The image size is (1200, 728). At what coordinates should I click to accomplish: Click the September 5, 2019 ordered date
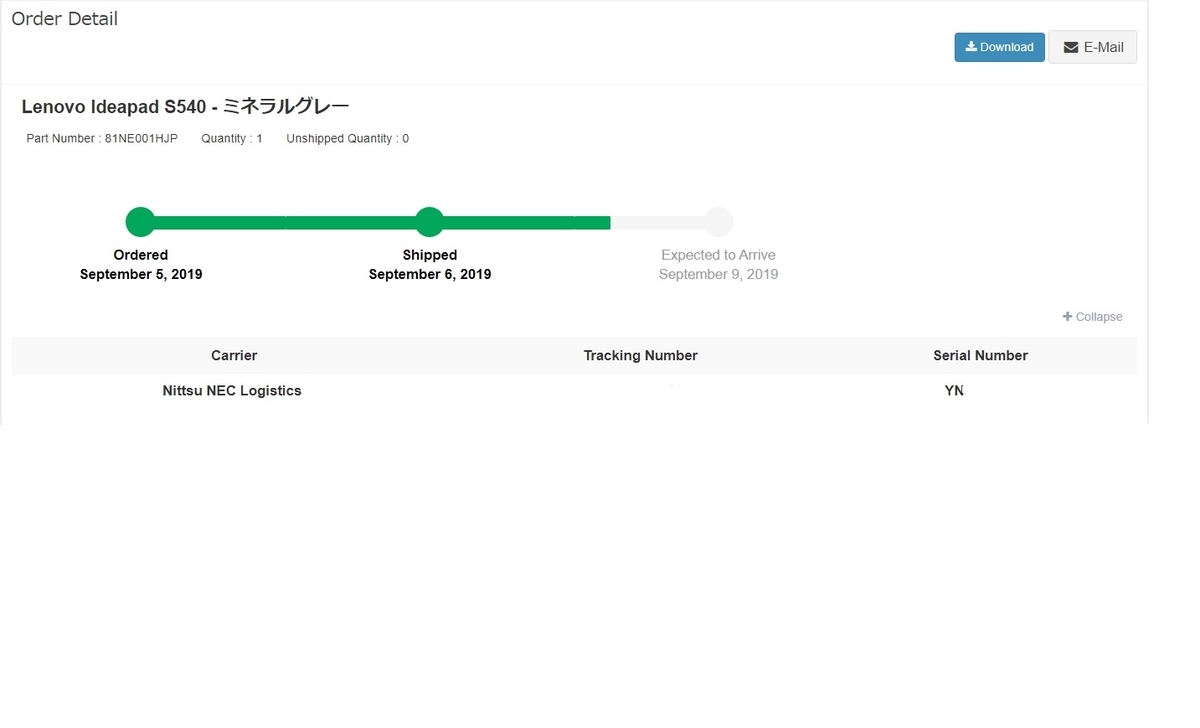(141, 274)
